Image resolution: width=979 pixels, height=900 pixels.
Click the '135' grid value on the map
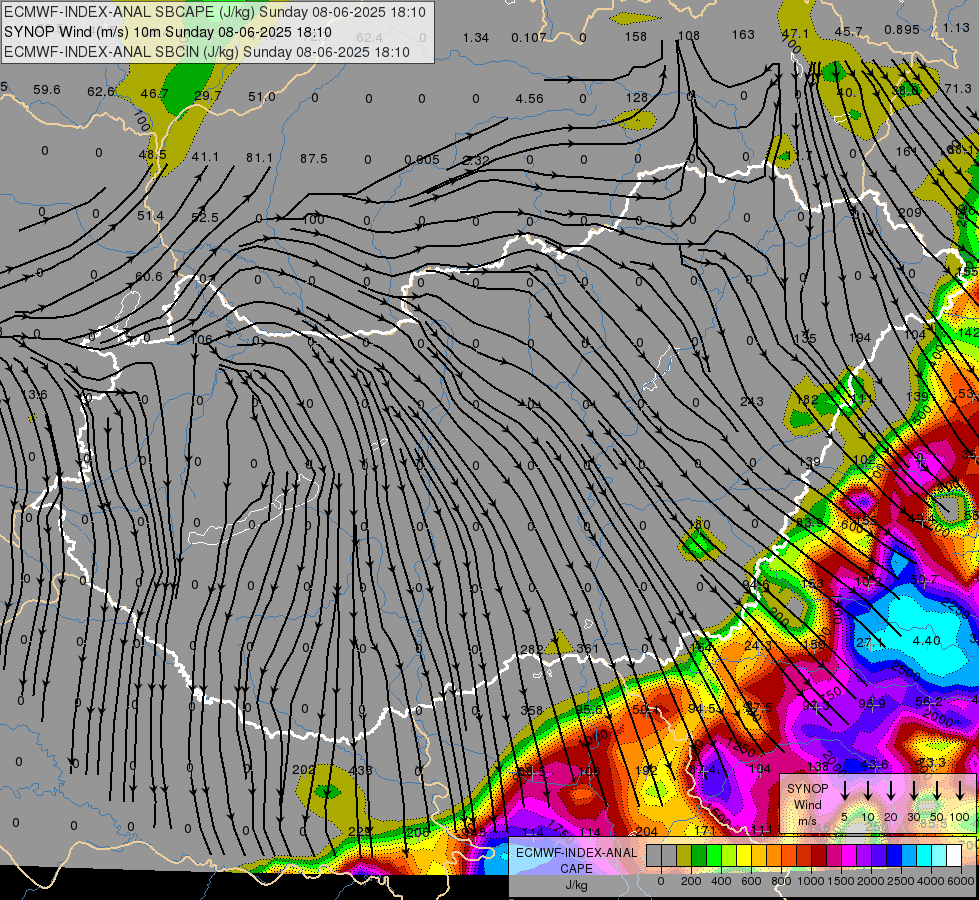tap(805, 338)
